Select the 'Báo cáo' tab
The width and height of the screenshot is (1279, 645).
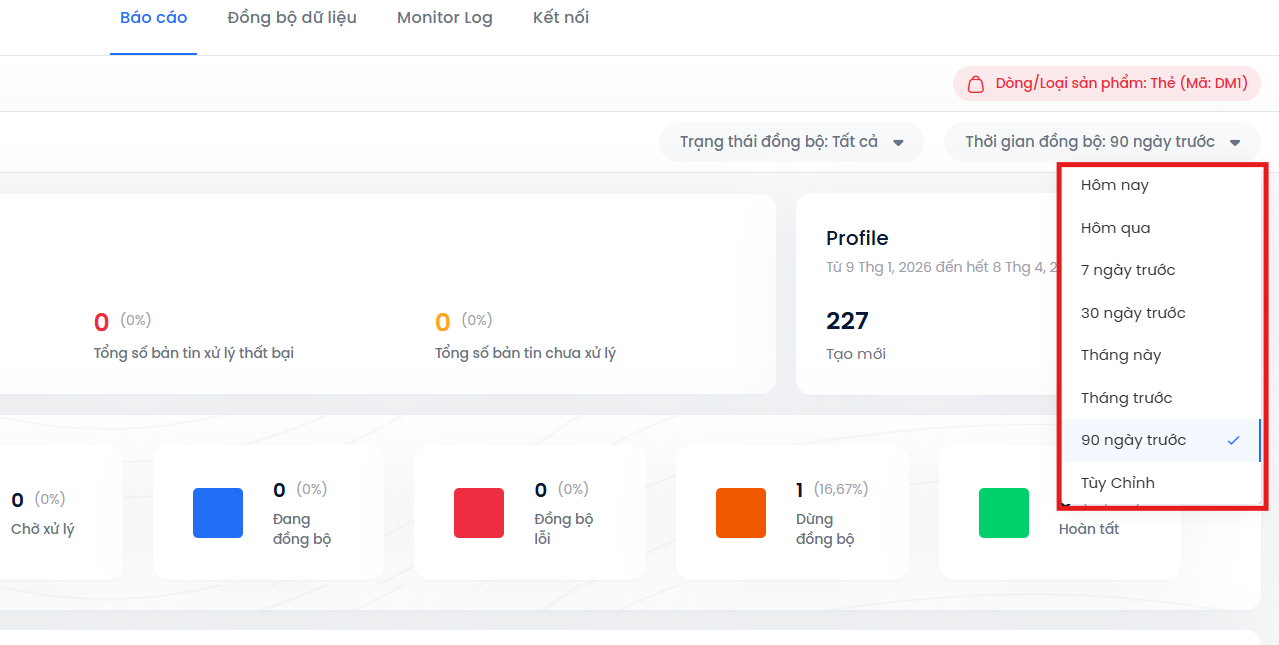pyautogui.click(x=153, y=18)
